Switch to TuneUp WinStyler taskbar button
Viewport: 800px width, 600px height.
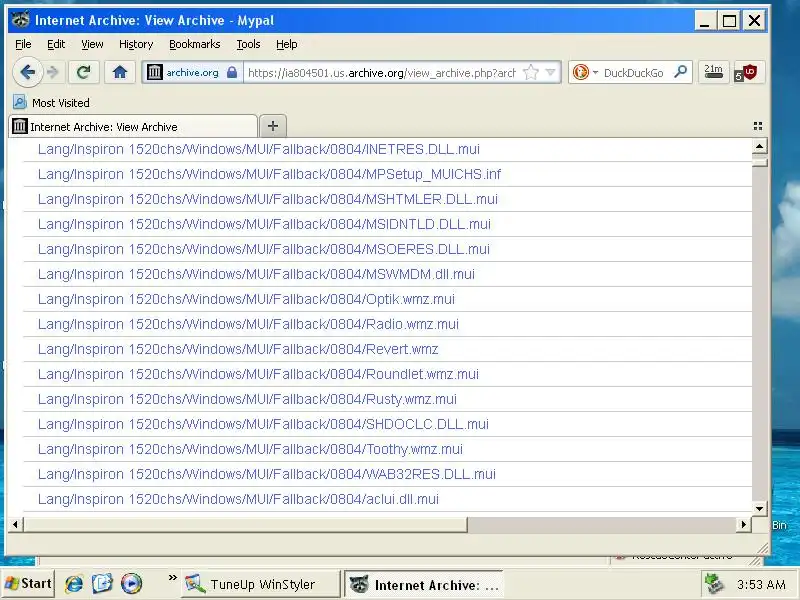coord(260,584)
